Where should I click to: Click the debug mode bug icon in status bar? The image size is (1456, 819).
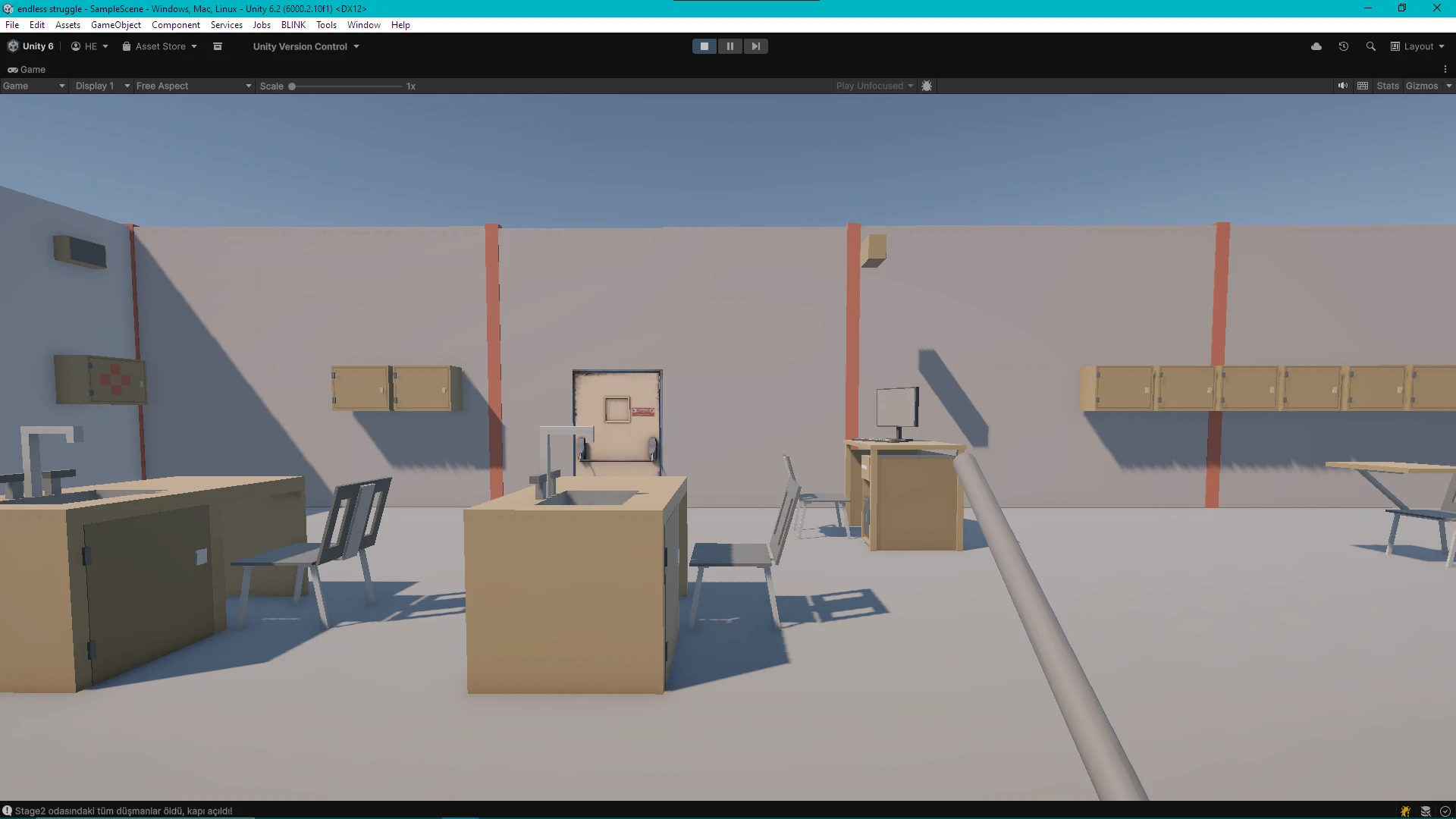point(1405,811)
